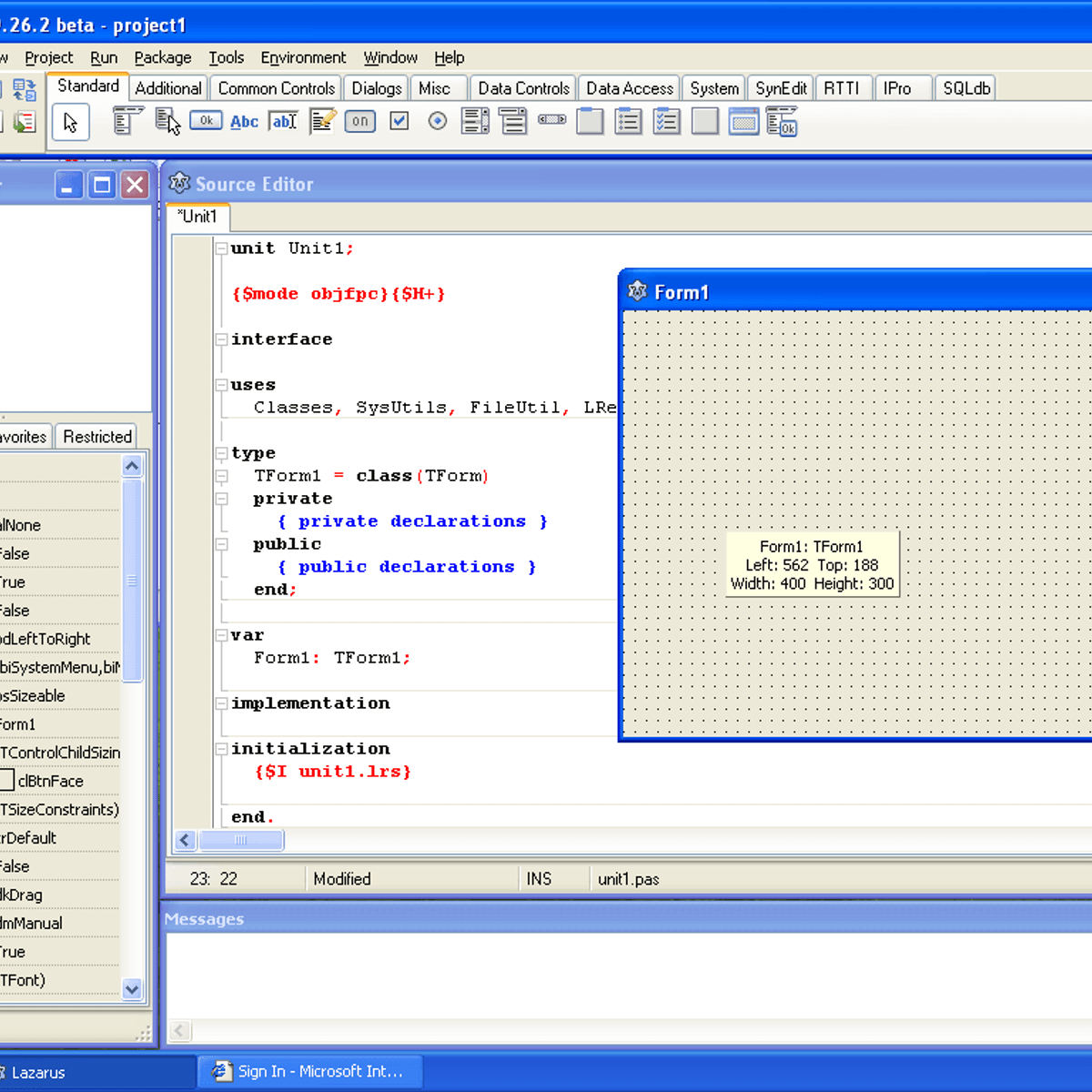This screenshot has width=1092, height=1092.
Task: Select the pointer selection tool in palette
Action: pyautogui.click(x=71, y=123)
